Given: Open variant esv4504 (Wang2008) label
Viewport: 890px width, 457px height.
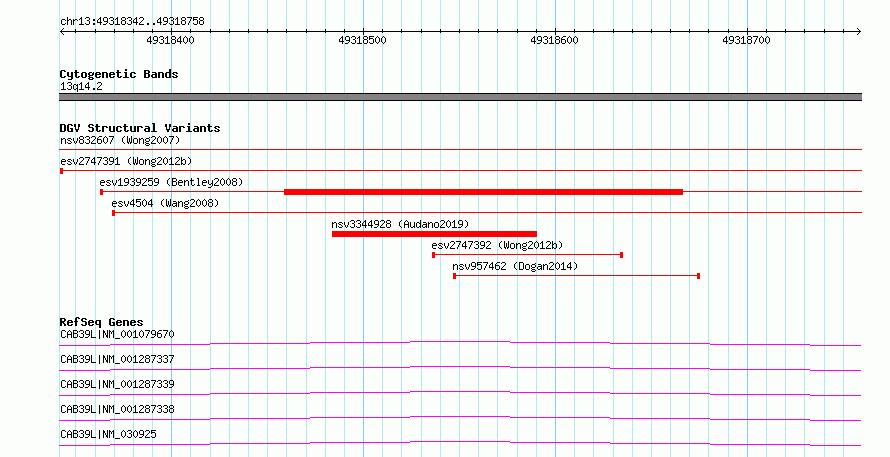Looking at the screenshot, I should click(x=165, y=203).
